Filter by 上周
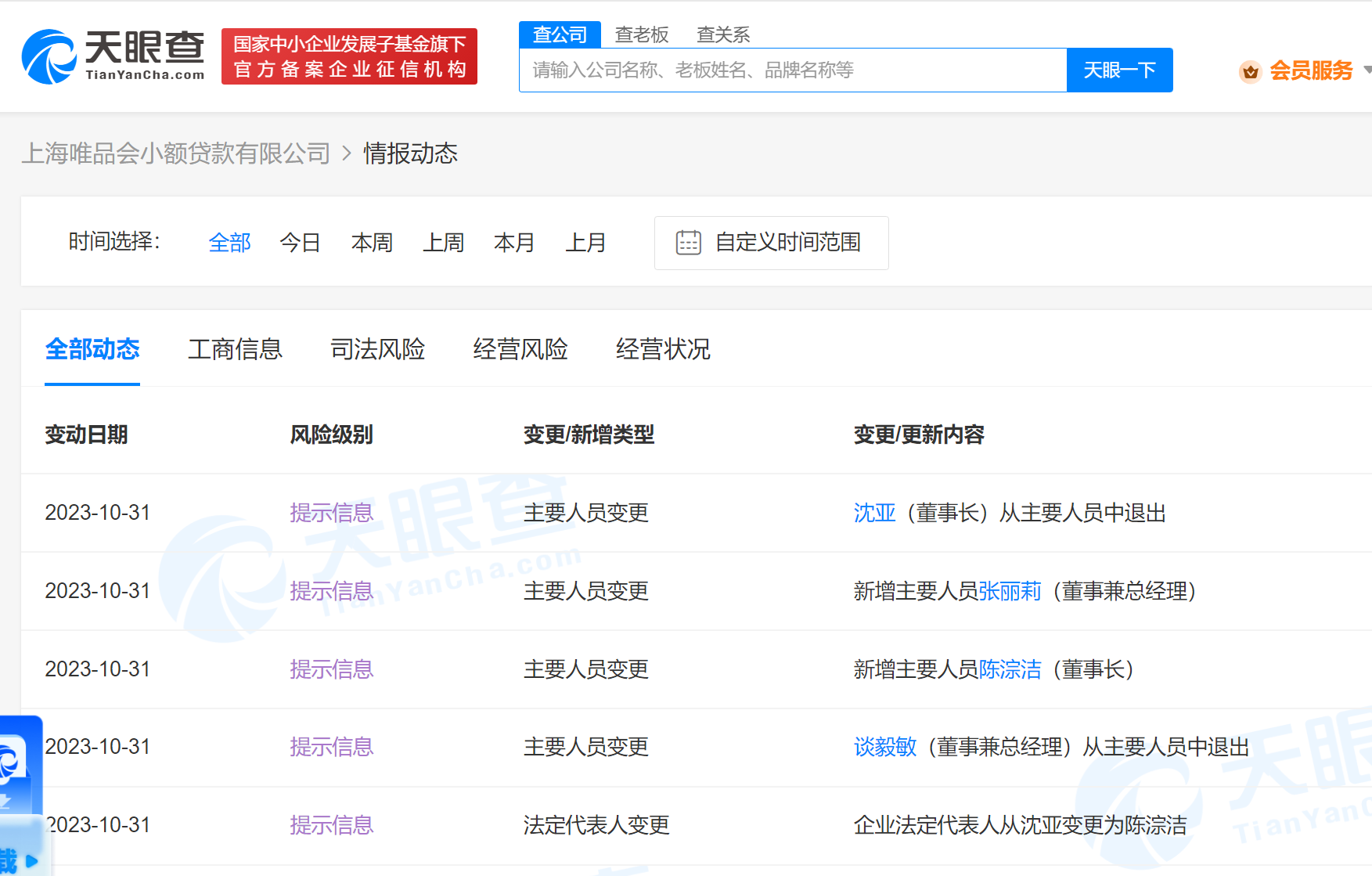Image resolution: width=1372 pixels, height=876 pixels. tap(443, 243)
